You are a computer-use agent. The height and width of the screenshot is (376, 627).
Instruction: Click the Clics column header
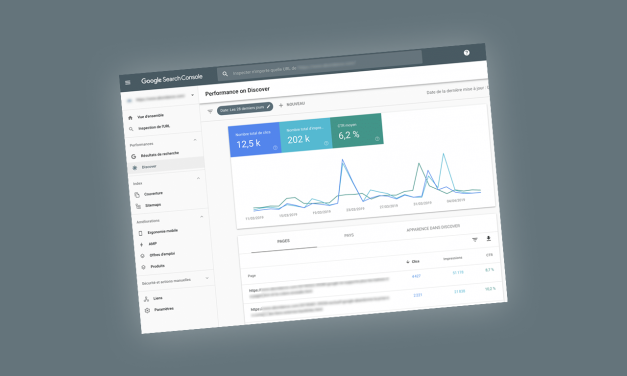pos(415,262)
